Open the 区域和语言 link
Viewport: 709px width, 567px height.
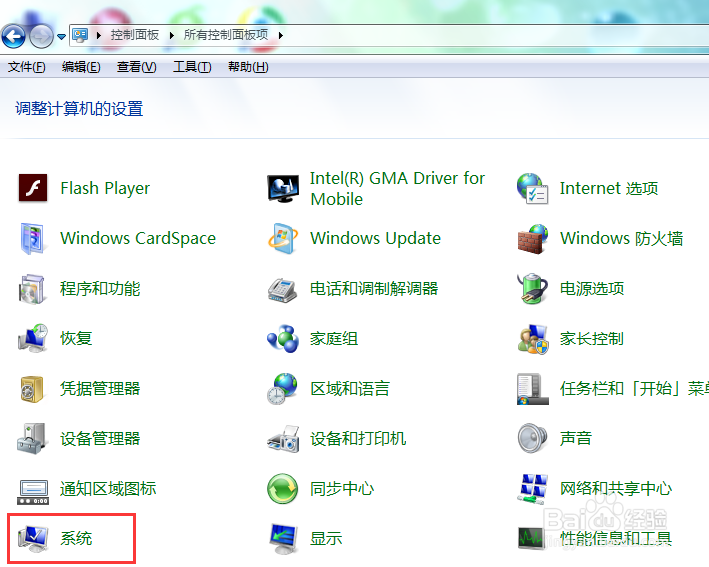click(350, 389)
